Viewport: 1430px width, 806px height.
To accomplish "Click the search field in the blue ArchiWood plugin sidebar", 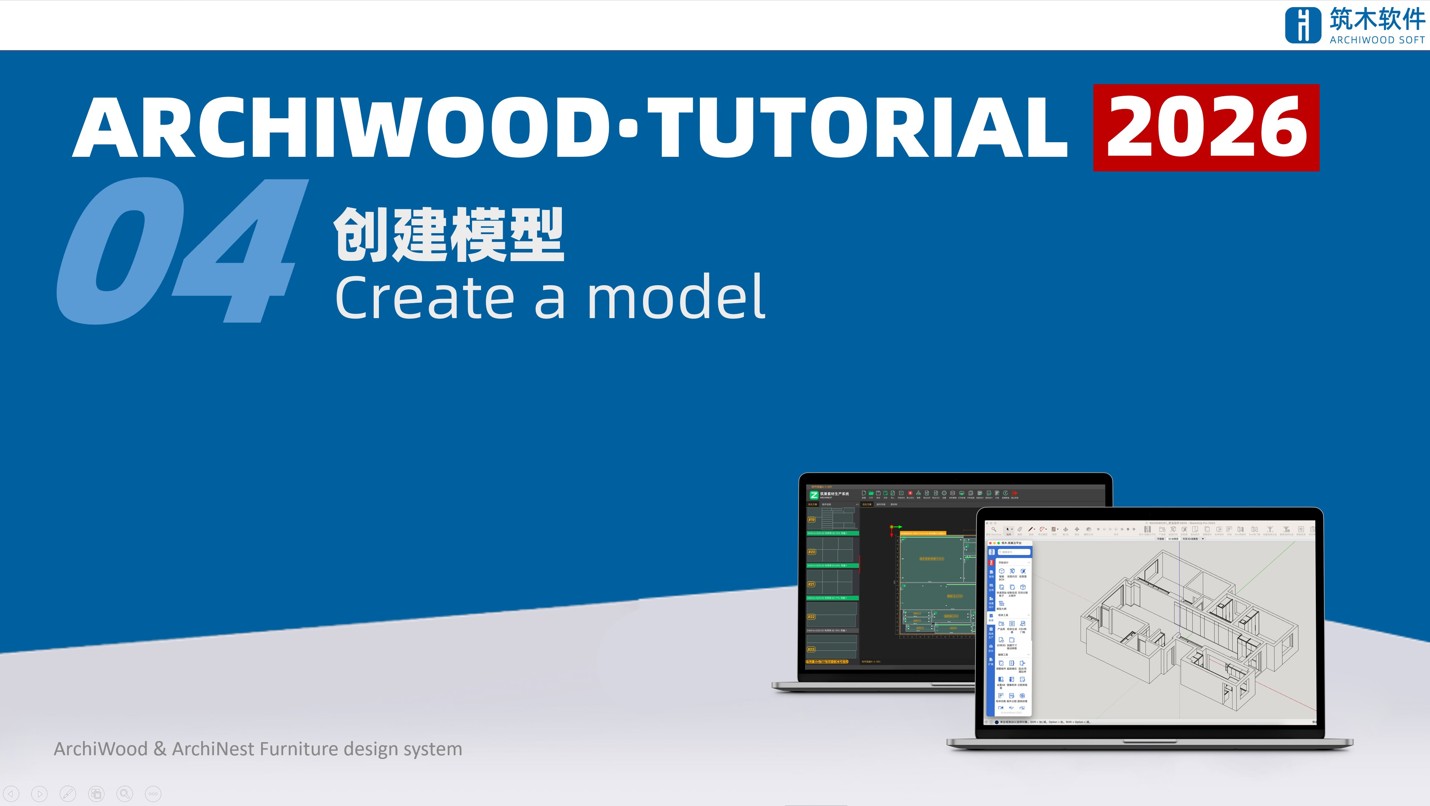I will 1014,552.
